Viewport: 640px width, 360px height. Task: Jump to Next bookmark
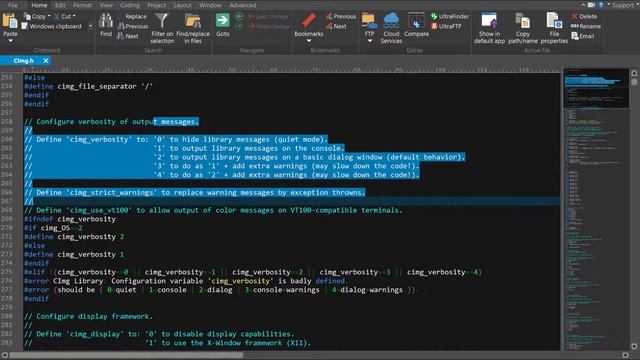point(336,26)
